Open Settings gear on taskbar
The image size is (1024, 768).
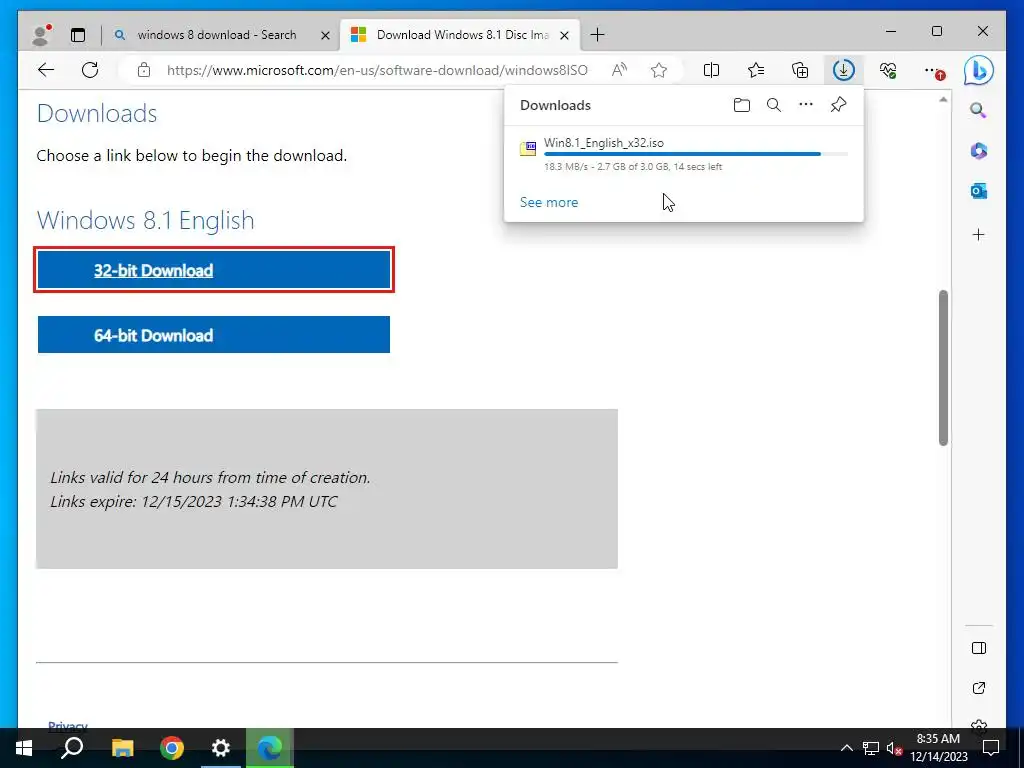point(221,748)
